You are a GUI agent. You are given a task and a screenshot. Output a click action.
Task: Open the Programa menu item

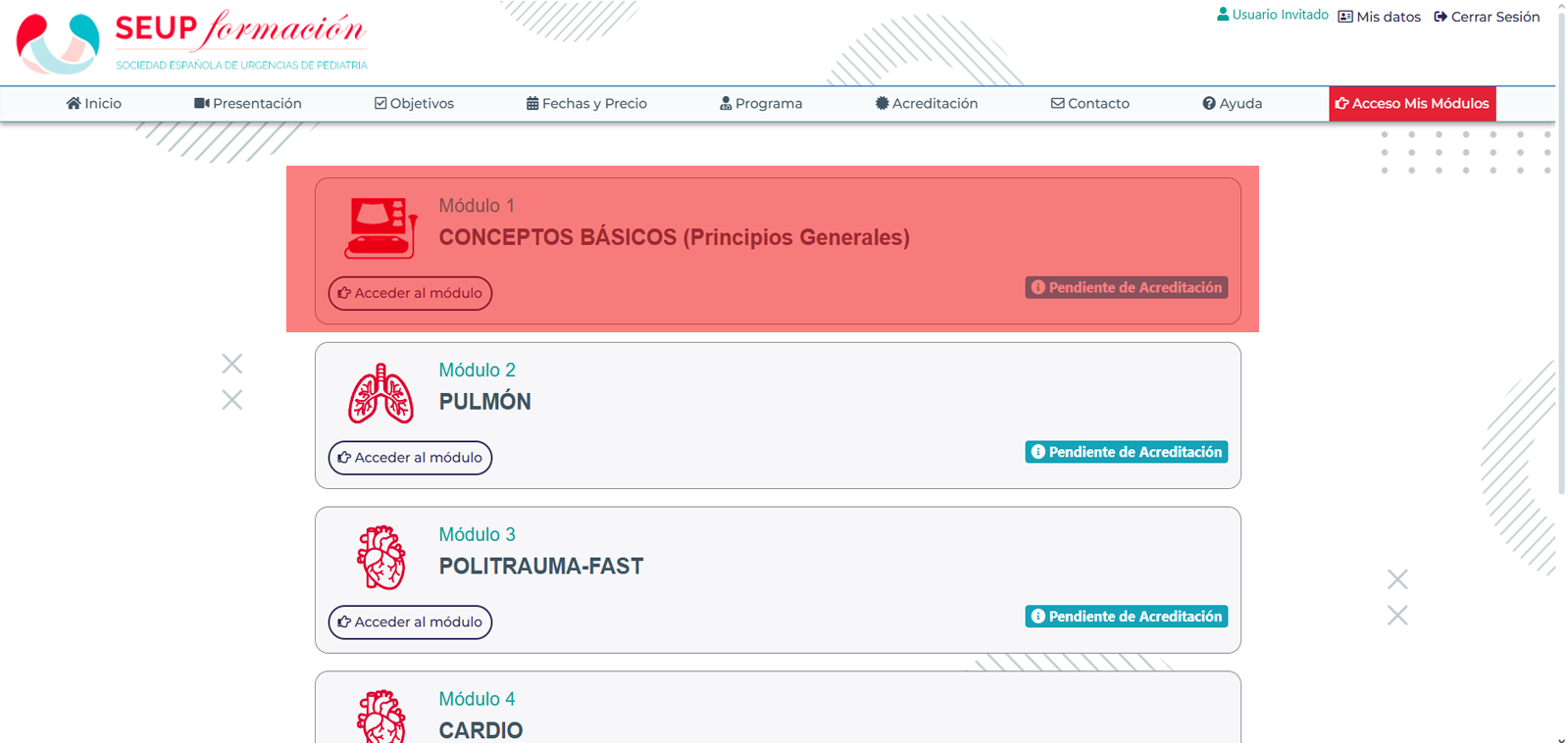pos(761,103)
